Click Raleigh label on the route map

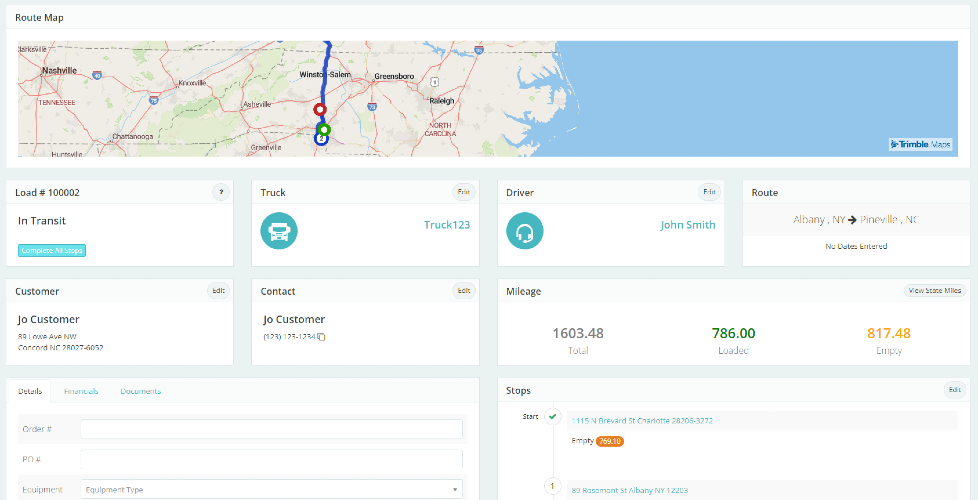click(x=442, y=100)
